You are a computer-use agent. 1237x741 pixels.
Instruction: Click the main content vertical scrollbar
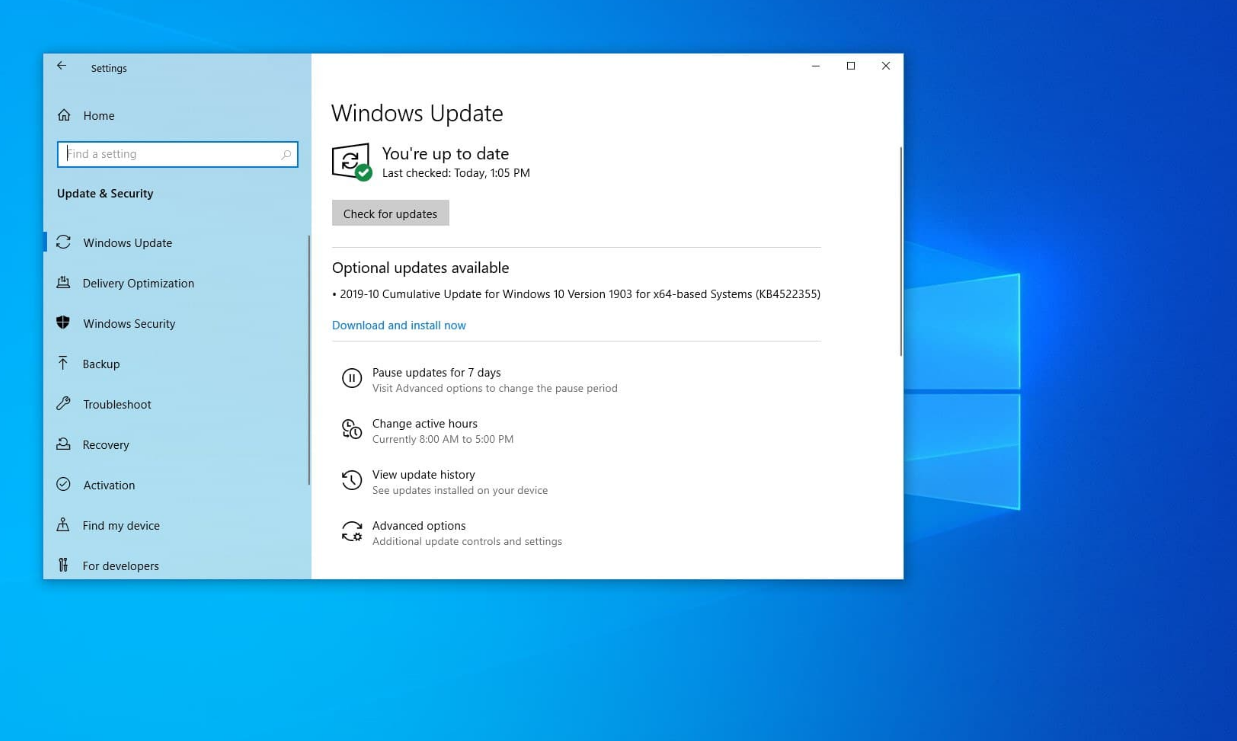901,250
